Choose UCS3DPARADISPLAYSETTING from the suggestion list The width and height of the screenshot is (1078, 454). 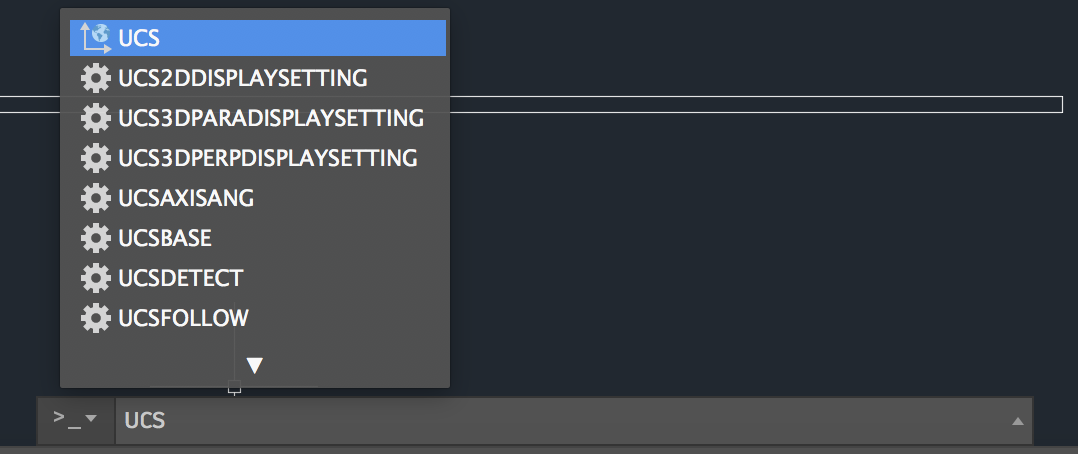point(258,118)
